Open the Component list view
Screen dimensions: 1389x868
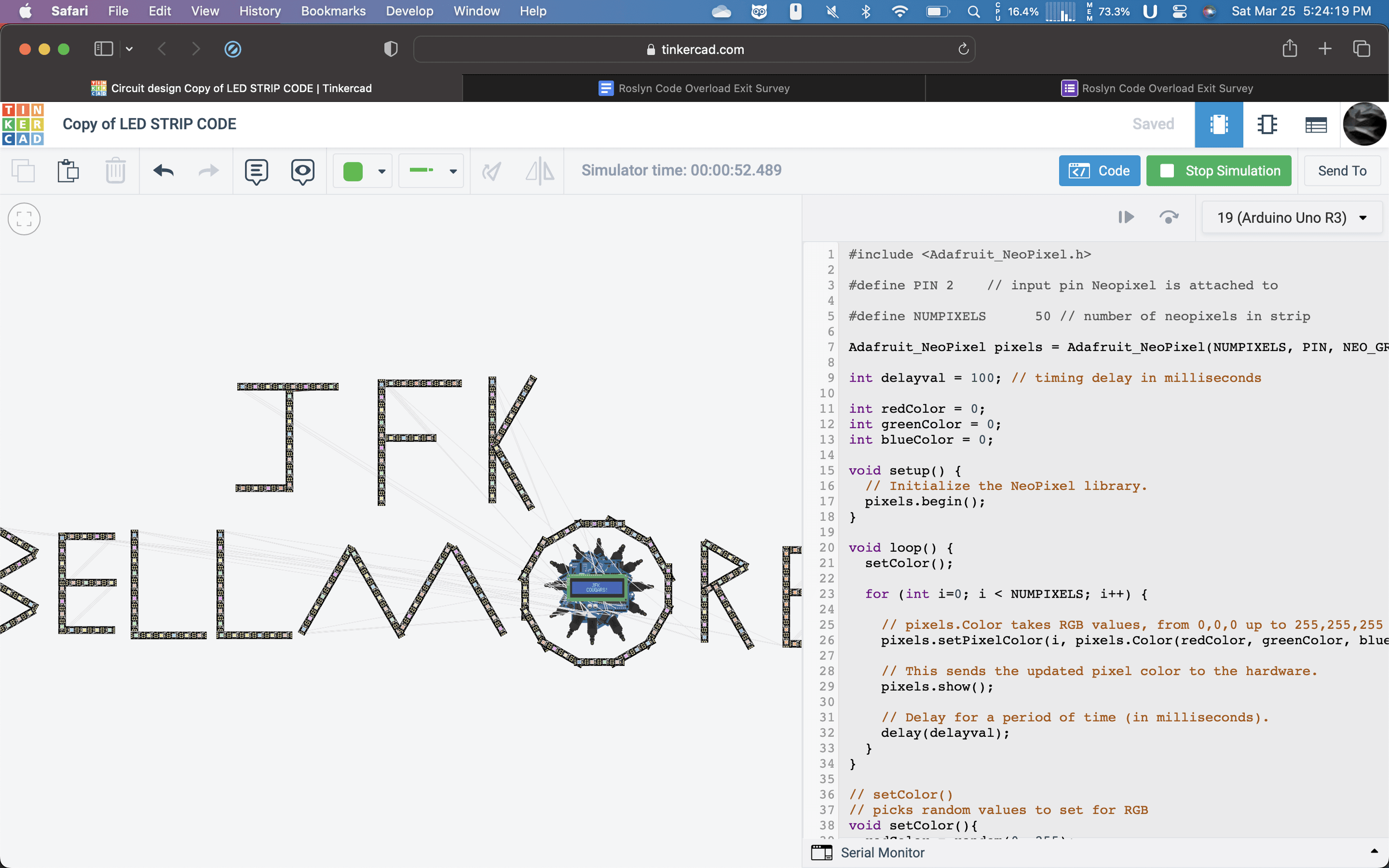1315,124
